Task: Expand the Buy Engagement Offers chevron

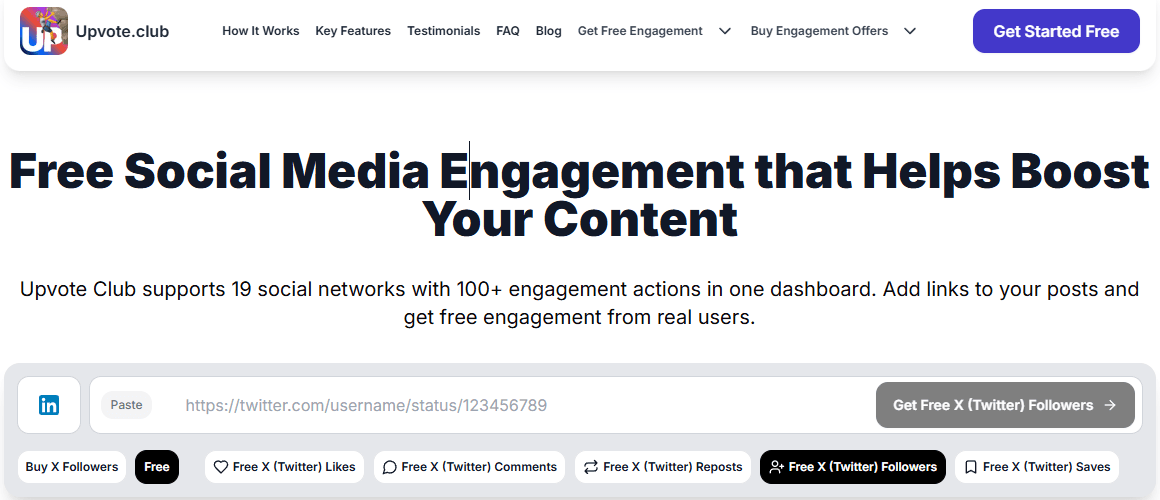Action: point(911,31)
